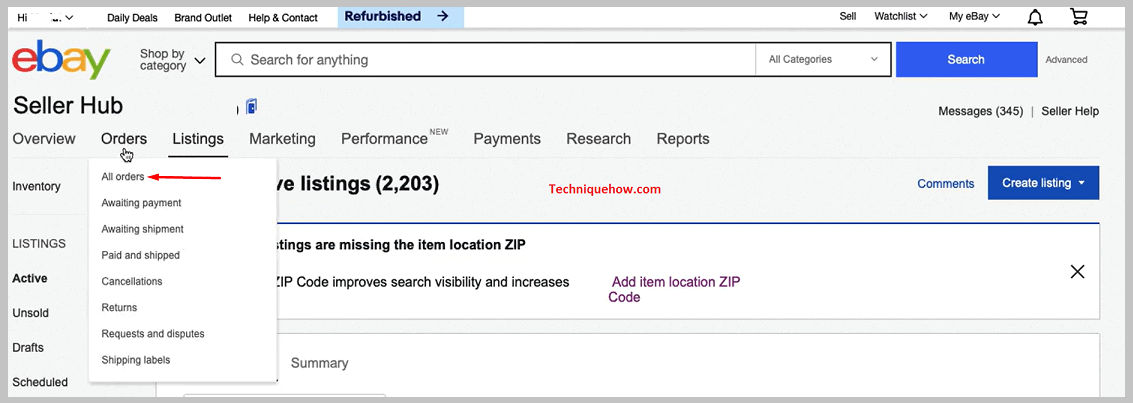
Task: Choose Awaiting payment in Orders menu
Action: click(x=141, y=203)
